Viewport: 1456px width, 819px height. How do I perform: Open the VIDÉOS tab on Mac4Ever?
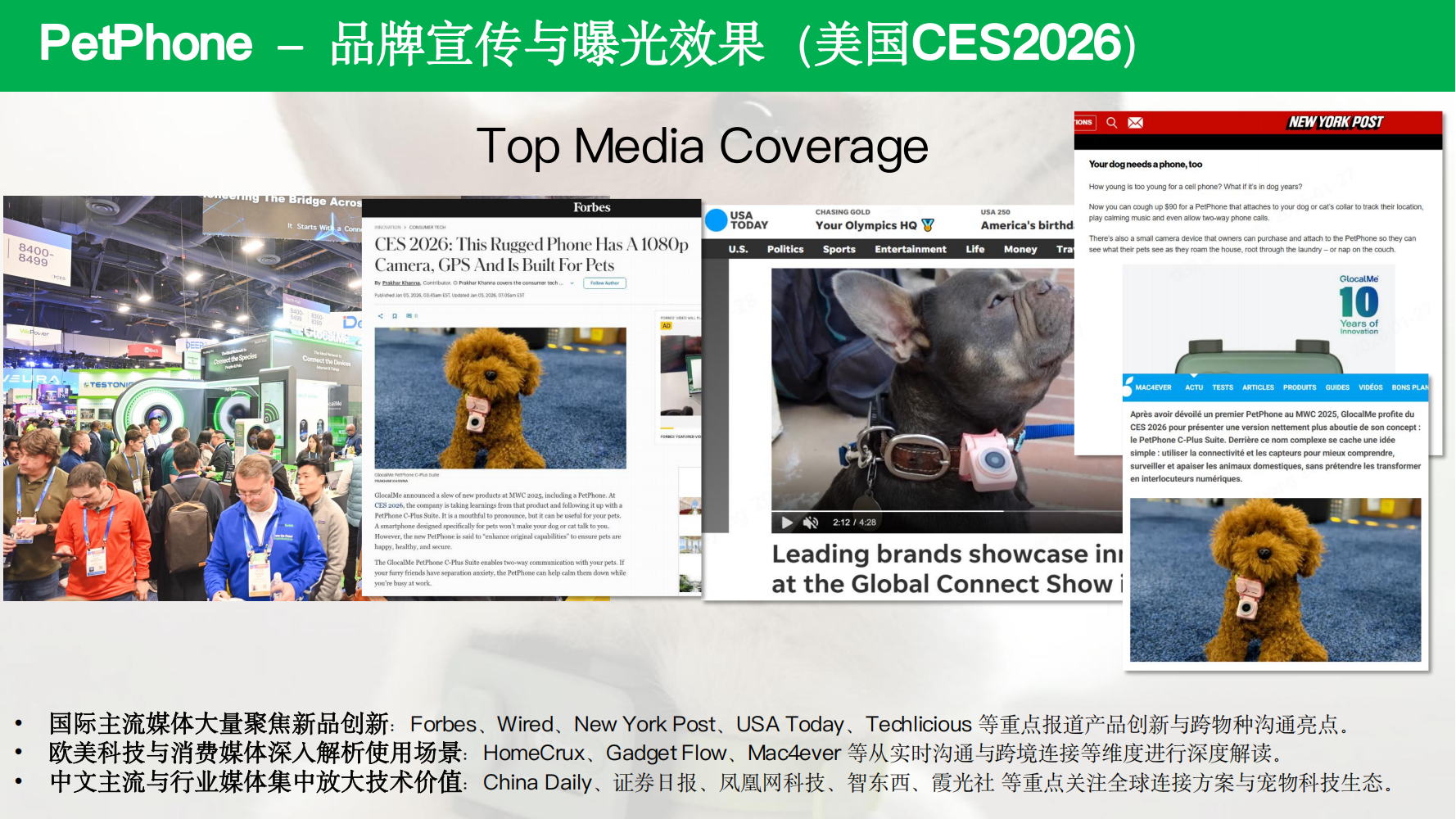1371,387
